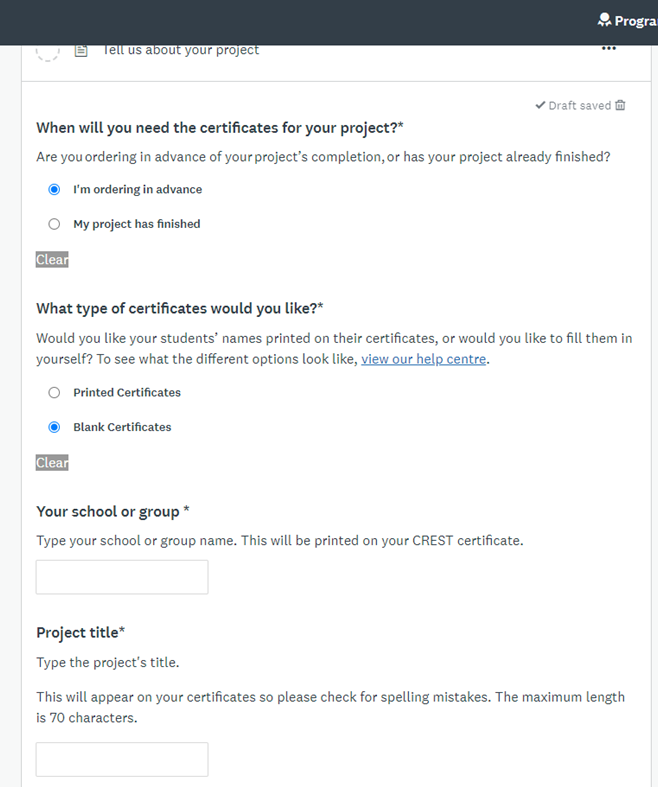Click the Programmes rosette icon

604,20
